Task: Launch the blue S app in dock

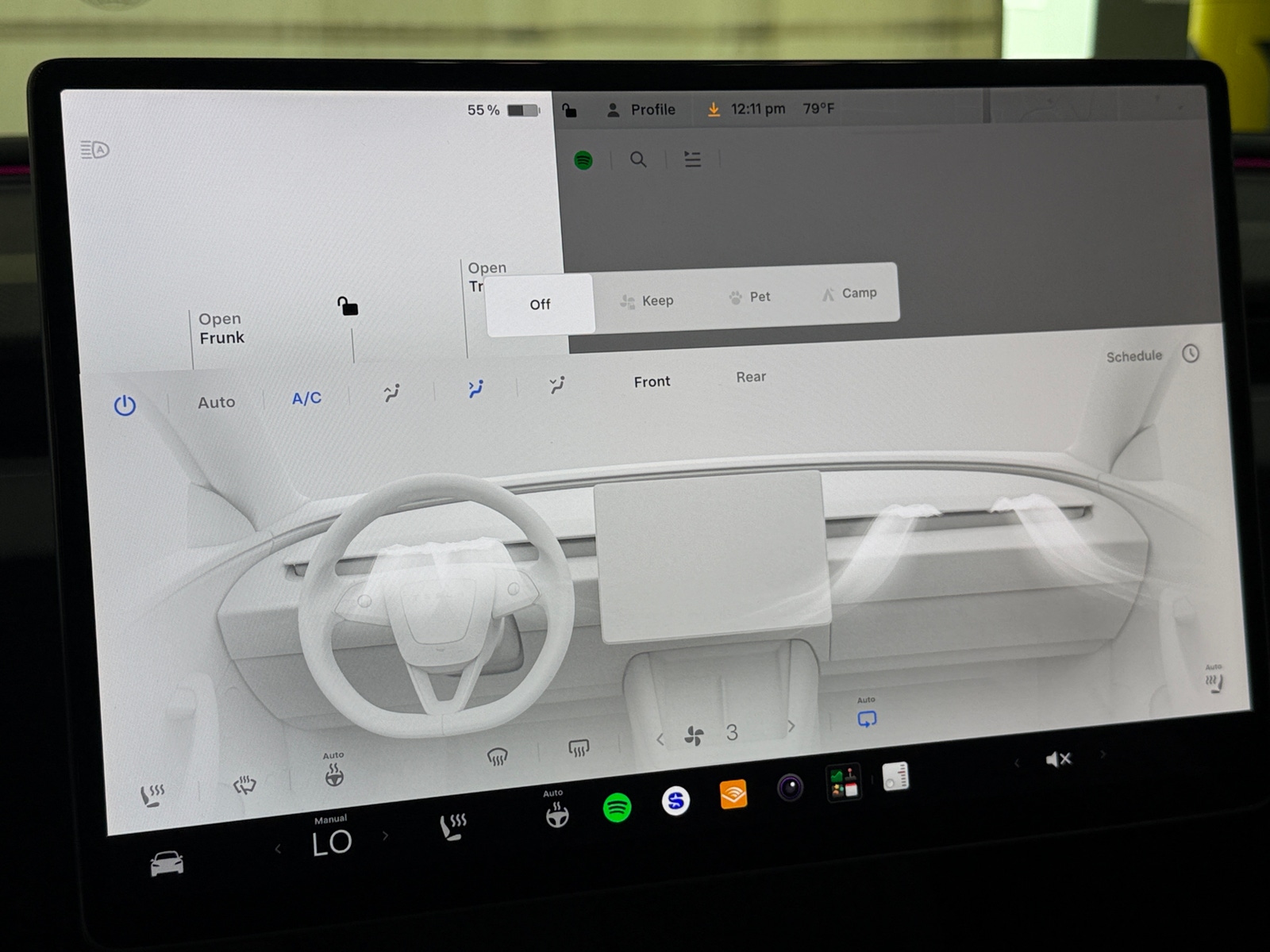Action: coord(675,801)
